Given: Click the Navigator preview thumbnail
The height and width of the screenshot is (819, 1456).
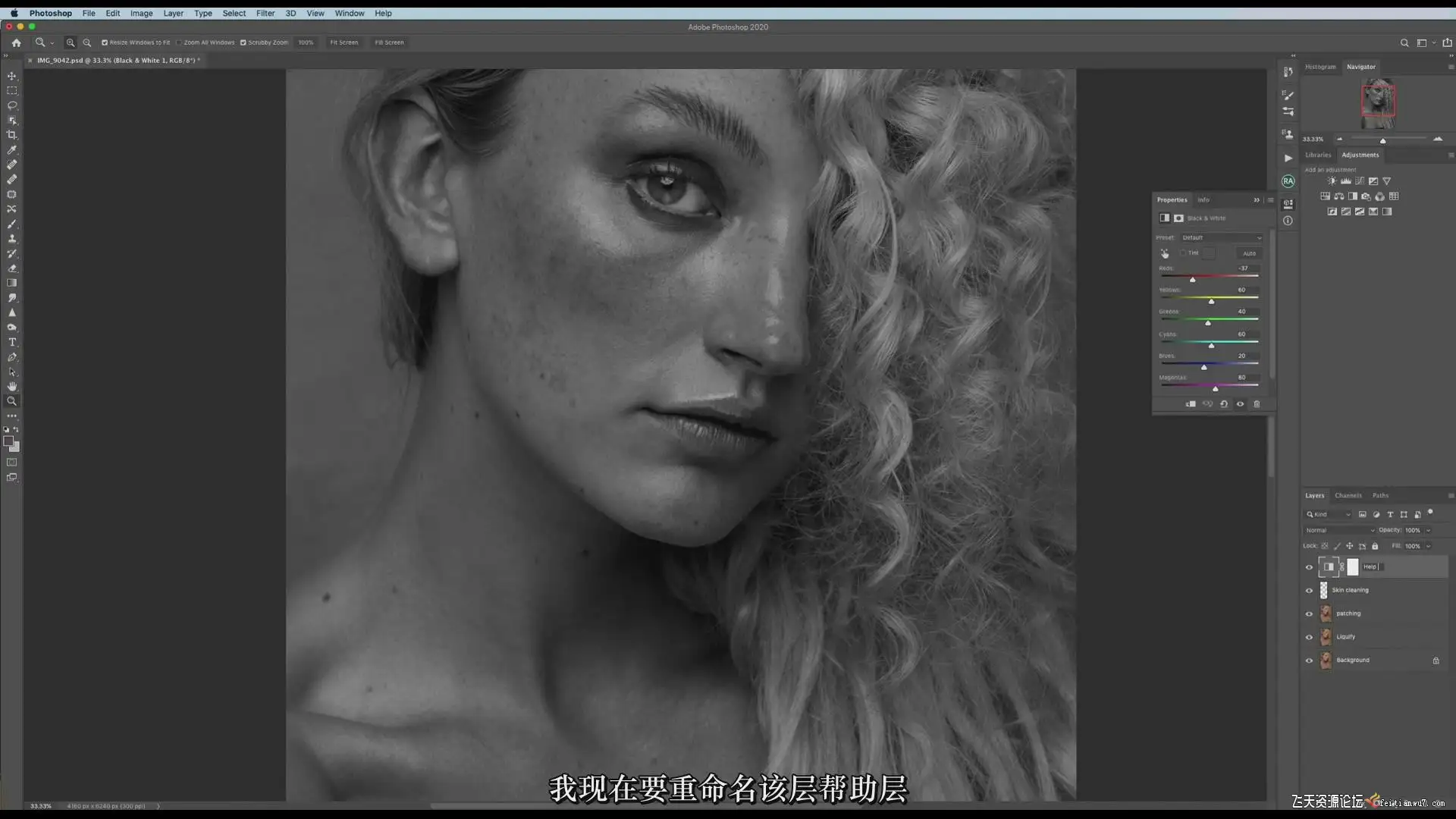Looking at the screenshot, I should pyautogui.click(x=1378, y=104).
